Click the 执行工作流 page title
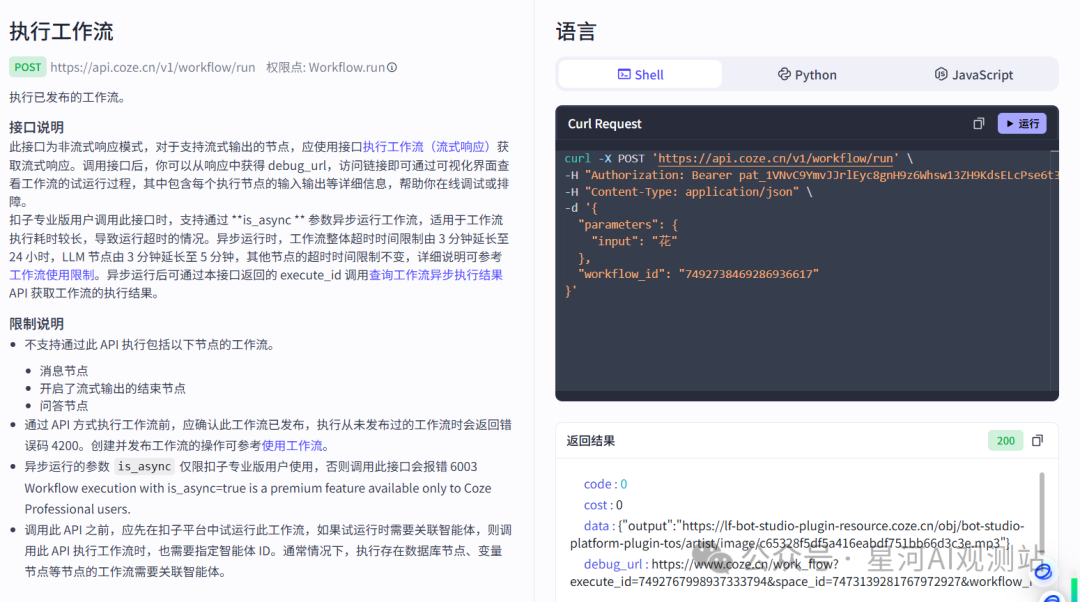Viewport: 1080px width, 602px height. point(61,32)
